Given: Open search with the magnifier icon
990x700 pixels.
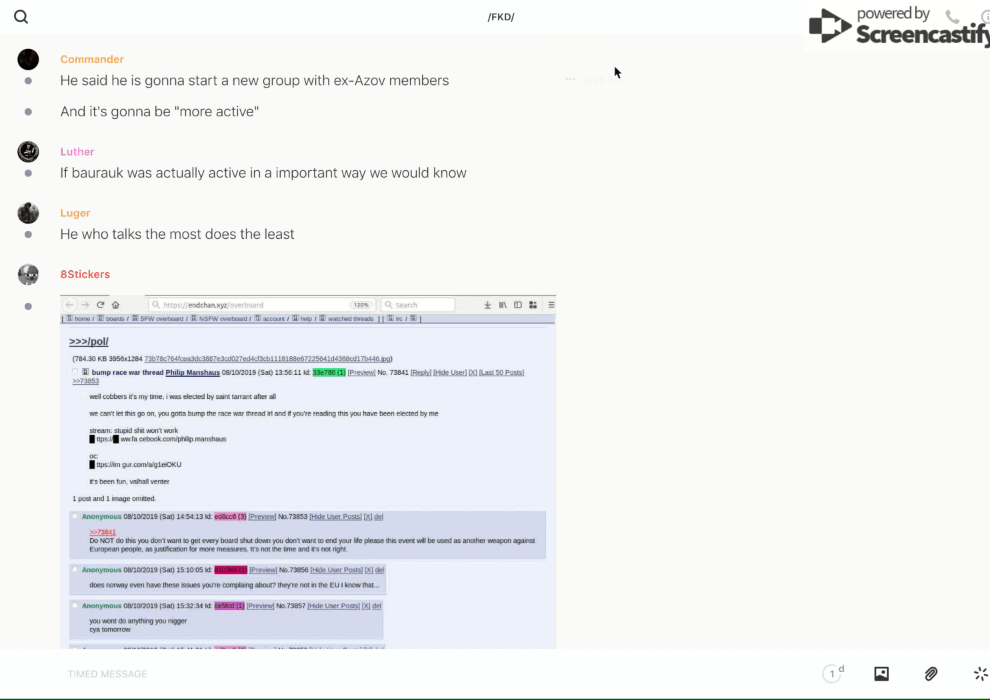Looking at the screenshot, I should 21,17.
